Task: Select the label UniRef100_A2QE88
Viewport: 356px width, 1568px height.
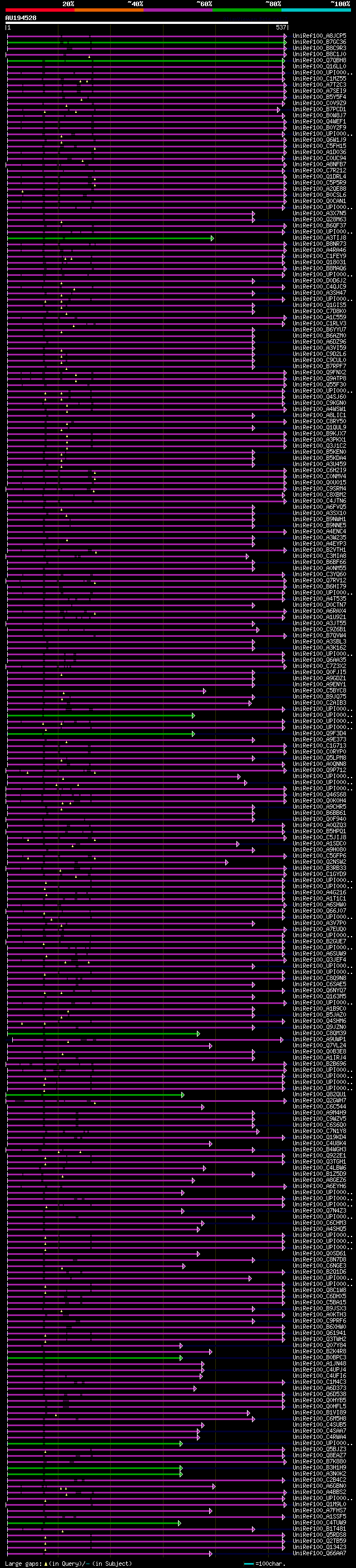Action: click(x=319, y=189)
